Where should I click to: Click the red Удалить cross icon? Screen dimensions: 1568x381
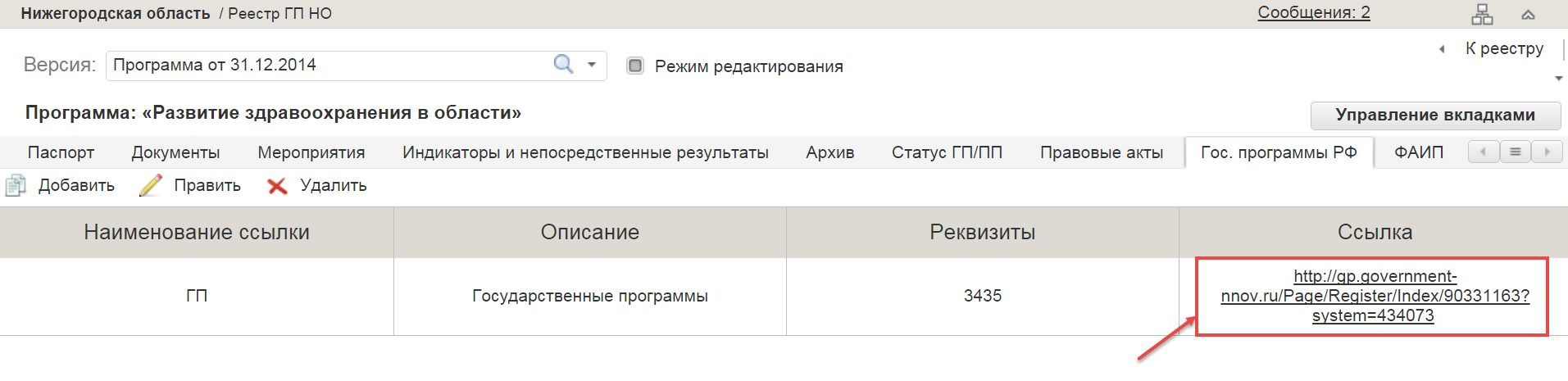pyautogui.click(x=277, y=186)
